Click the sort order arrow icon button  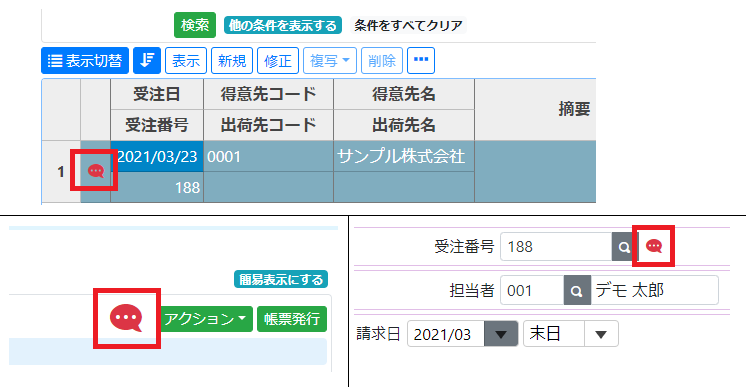click(x=147, y=60)
